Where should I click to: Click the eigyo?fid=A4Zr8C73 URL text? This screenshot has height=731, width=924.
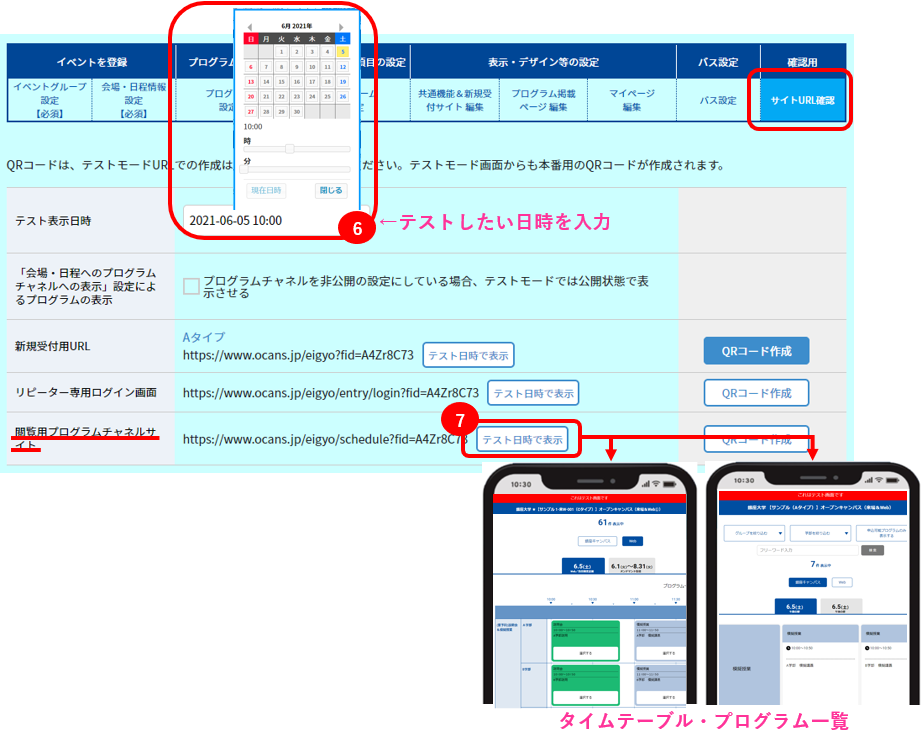(x=298, y=355)
